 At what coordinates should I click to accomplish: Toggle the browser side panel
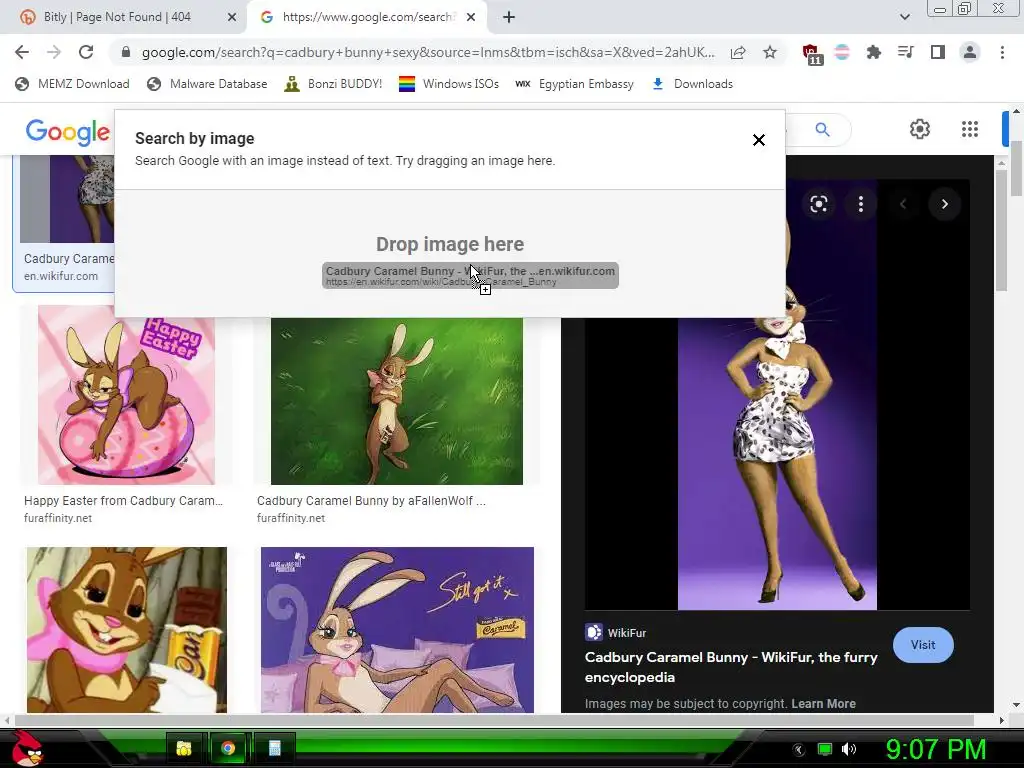[x=938, y=52]
